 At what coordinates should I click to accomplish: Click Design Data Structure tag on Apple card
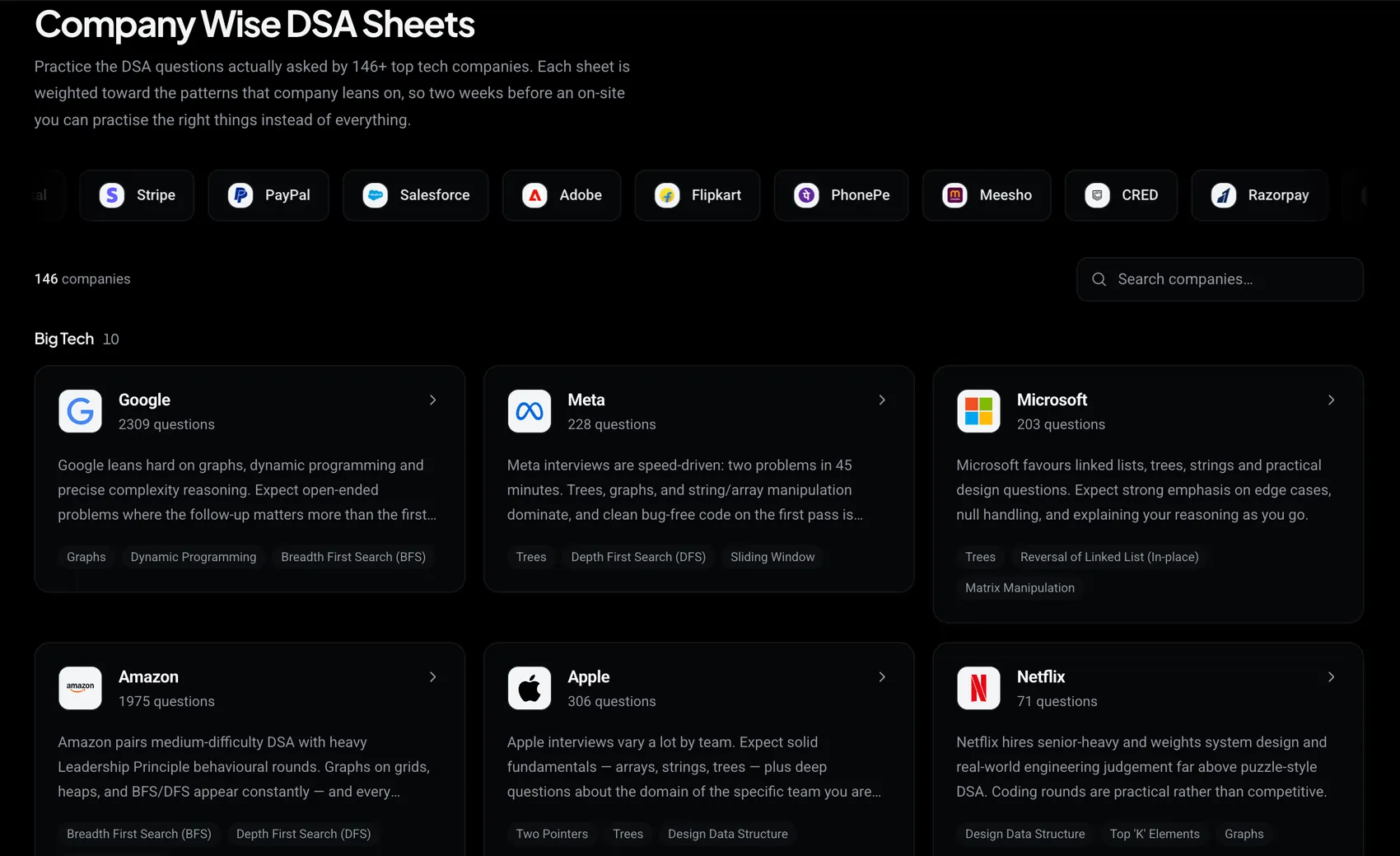728,834
